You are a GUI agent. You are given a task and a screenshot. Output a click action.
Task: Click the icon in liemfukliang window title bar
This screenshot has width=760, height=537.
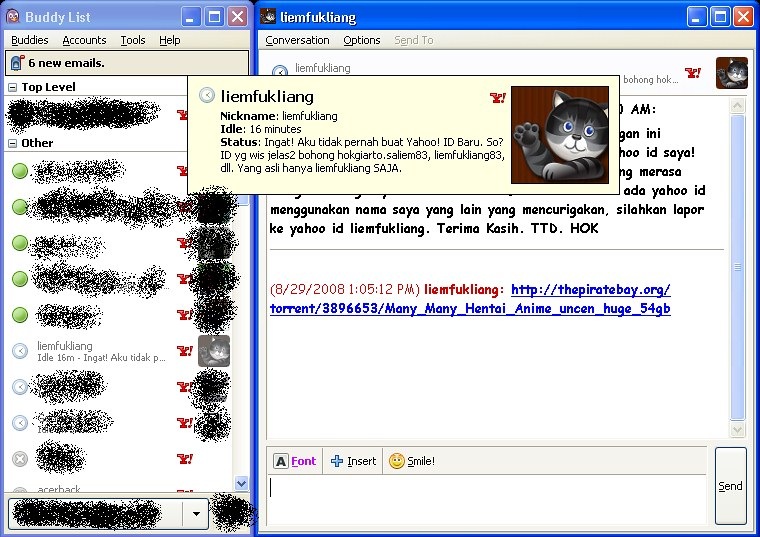pos(268,16)
